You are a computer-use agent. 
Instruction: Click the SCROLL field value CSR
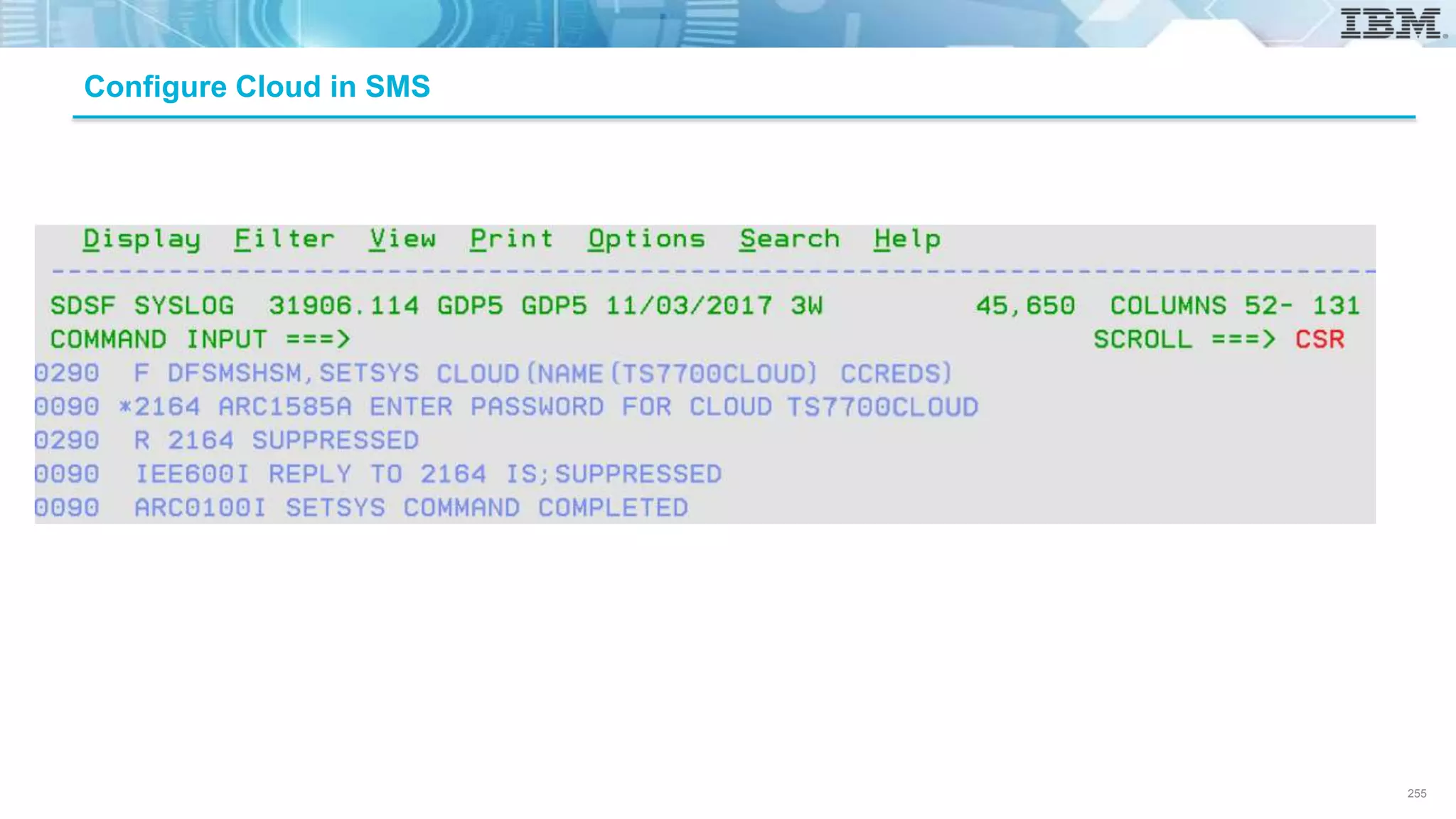[1319, 340]
